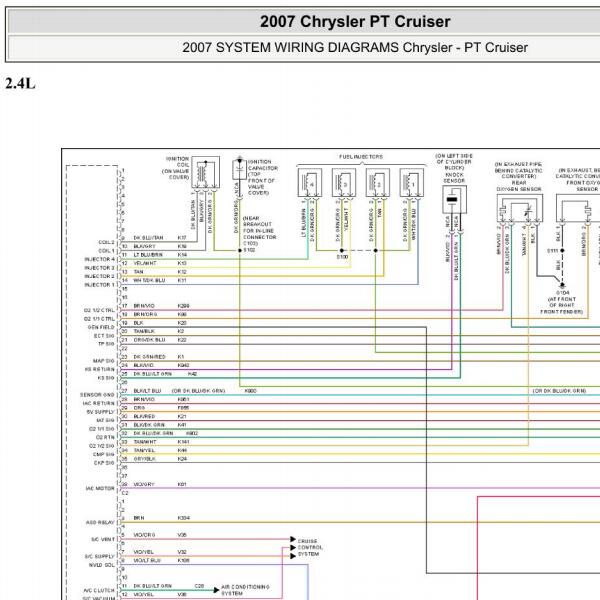Image resolution: width=600 pixels, height=600 pixels.
Task: Click the 'IAC MOTOR' pin label
Action: click(100, 488)
